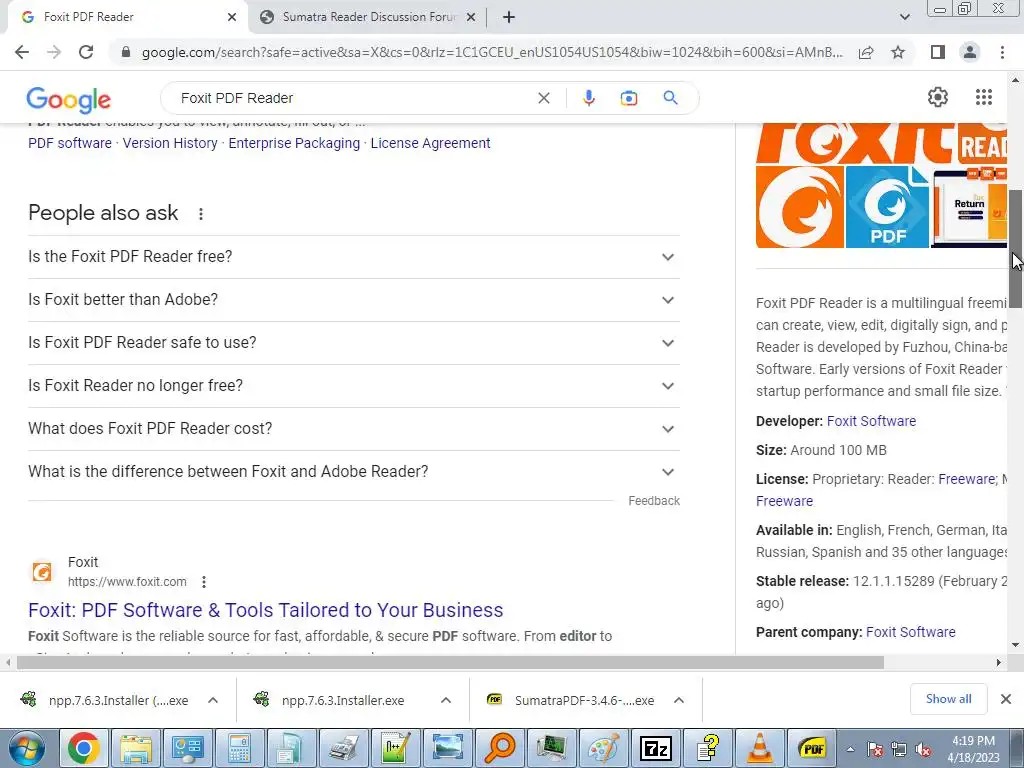Screen dimensions: 1024x768
Task: Reload the current page
Action: pyautogui.click(x=86, y=52)
